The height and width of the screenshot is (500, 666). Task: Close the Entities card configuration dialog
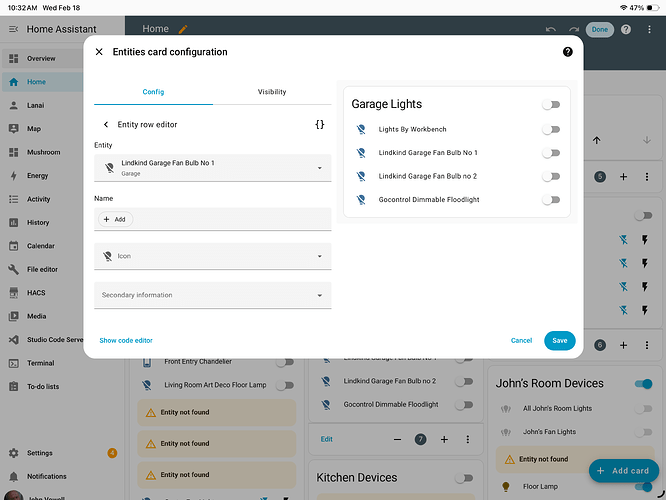[99, 52]
